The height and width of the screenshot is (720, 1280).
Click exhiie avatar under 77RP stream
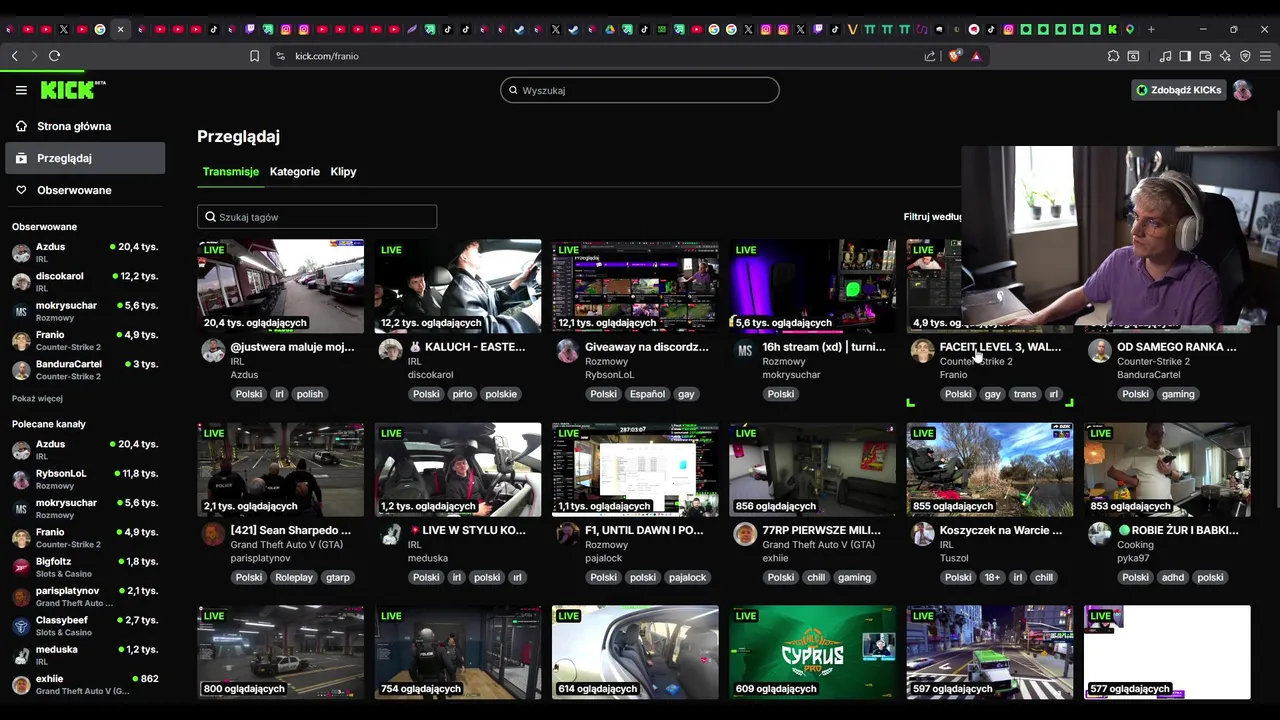tap(744, 533)
